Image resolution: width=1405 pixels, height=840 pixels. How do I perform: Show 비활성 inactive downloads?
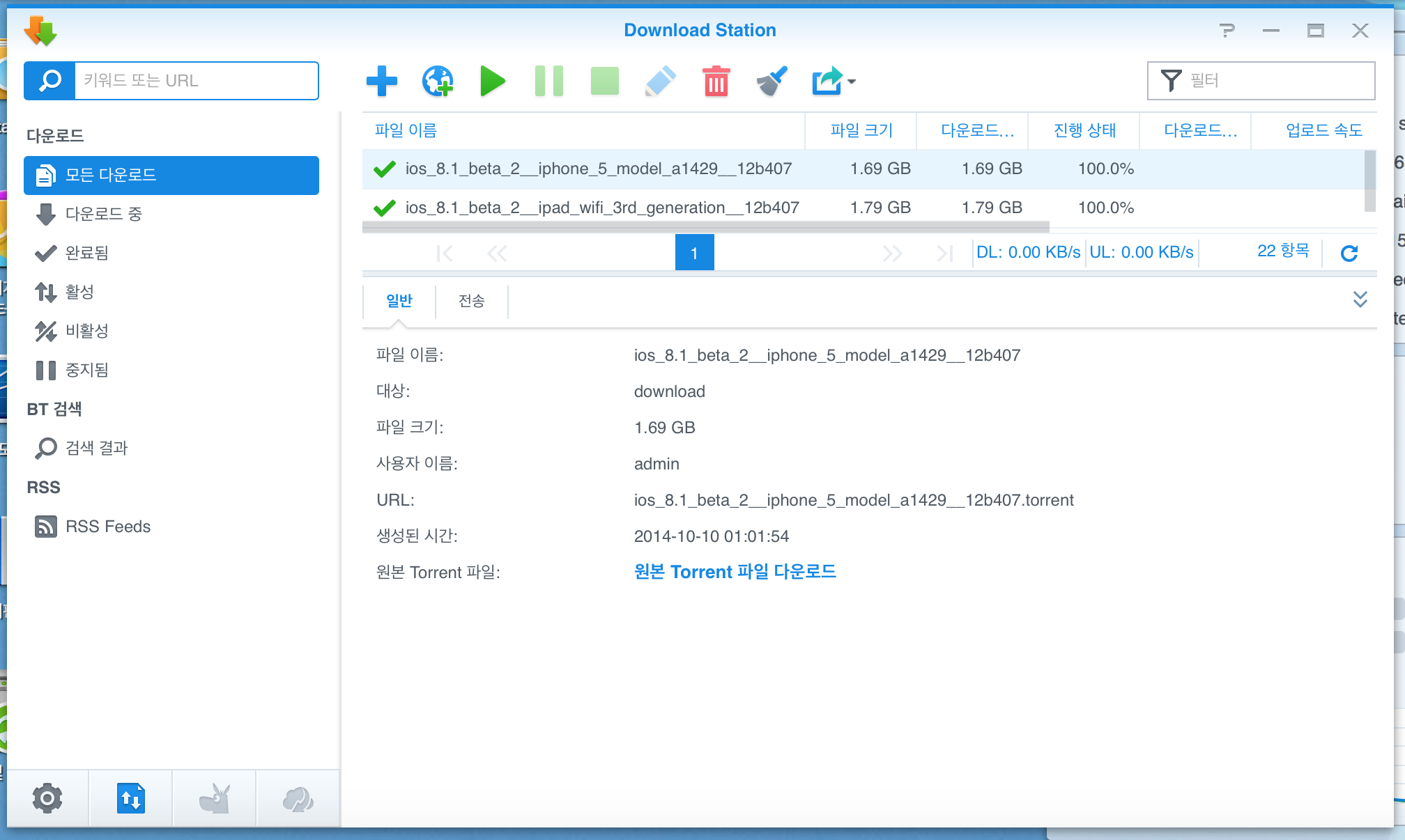(x=171, y=332)
